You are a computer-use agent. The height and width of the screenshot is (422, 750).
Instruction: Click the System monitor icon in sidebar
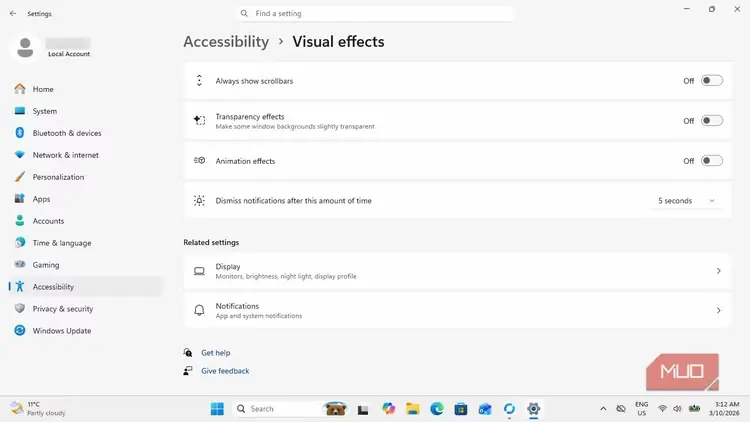(x=20, y=111)
